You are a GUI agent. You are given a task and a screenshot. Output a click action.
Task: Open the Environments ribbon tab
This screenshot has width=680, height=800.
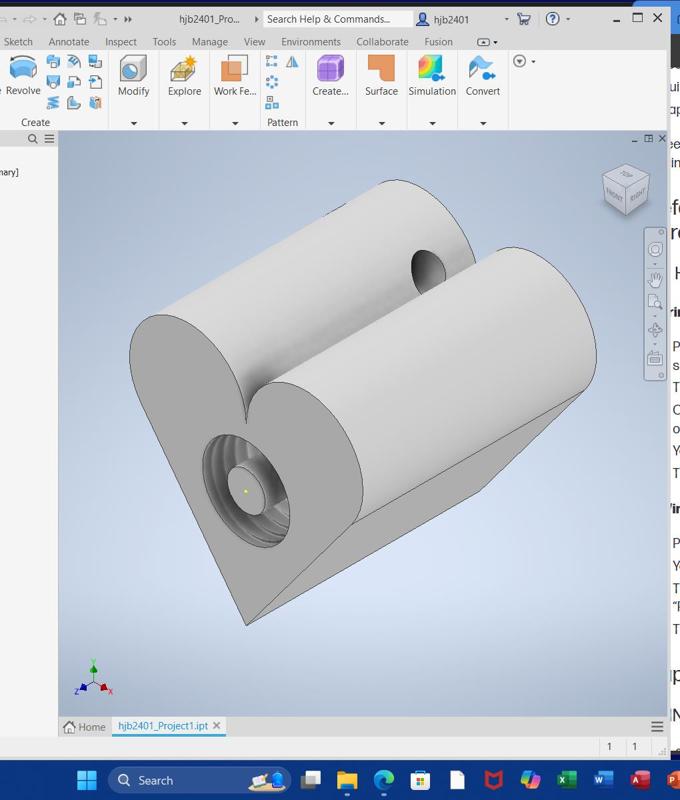click(x=311, y=42)
